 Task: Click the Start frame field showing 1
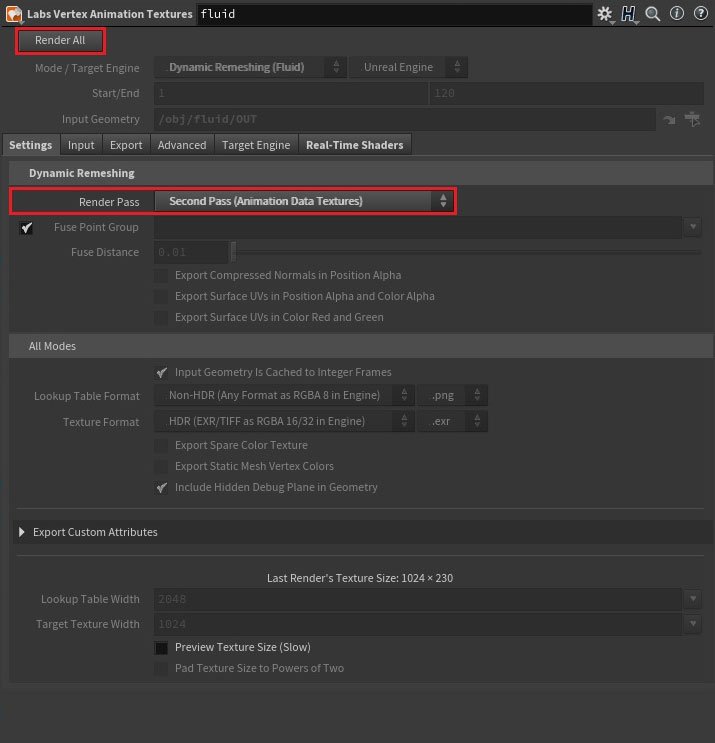point(290,93)
